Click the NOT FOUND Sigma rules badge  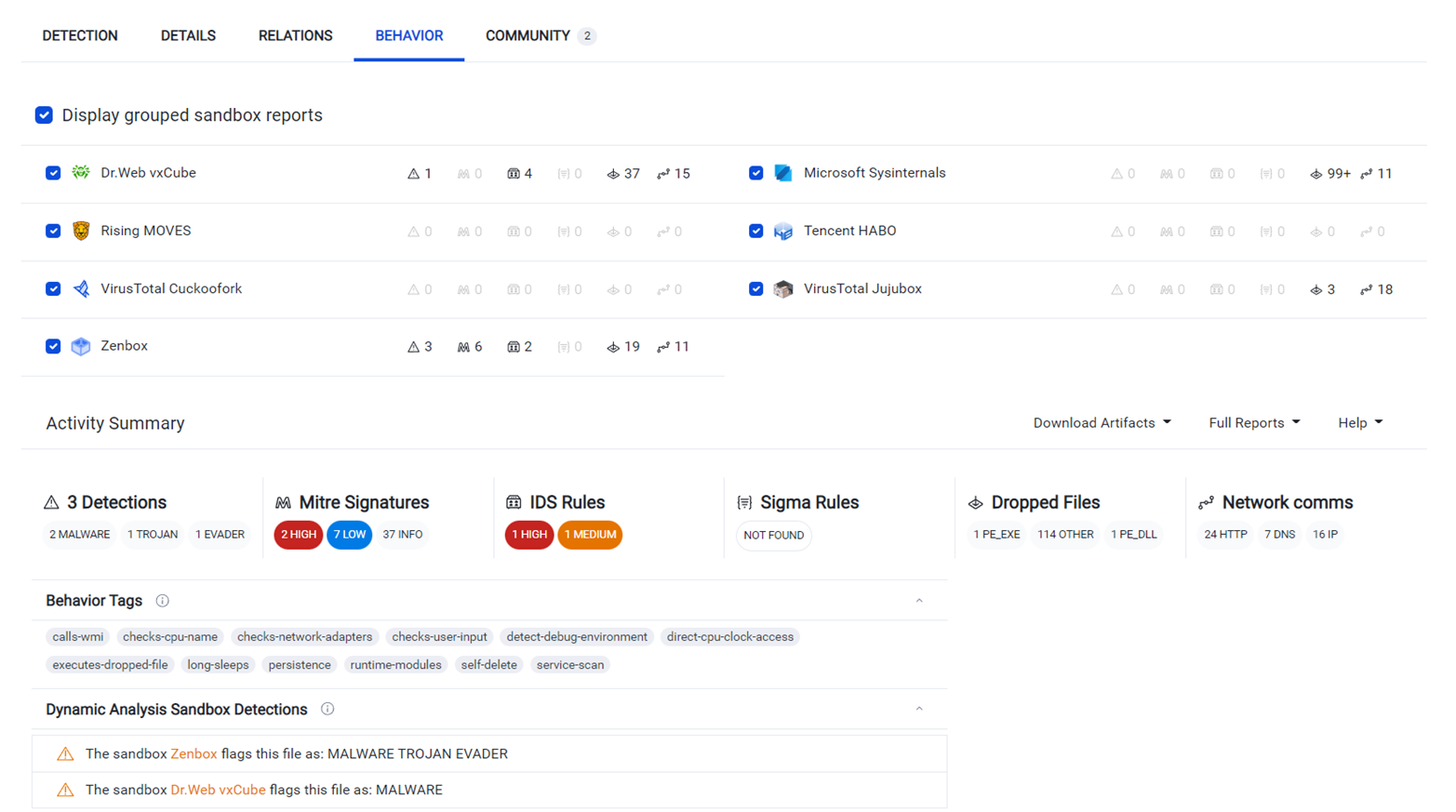point(774,536)
